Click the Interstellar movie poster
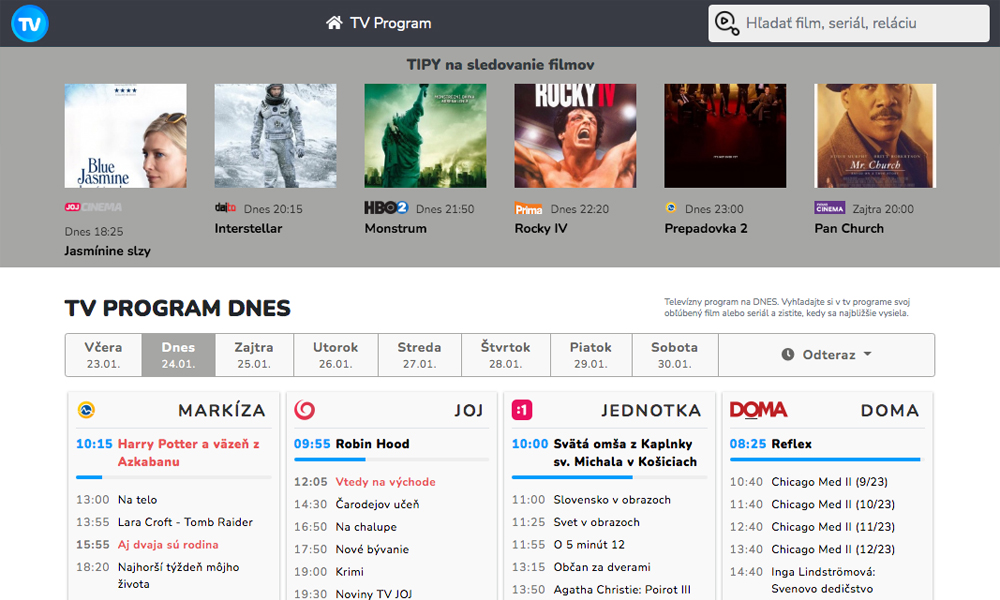Image resolution: width=1000 pixels, height=600 pixels. click(275, 136)
